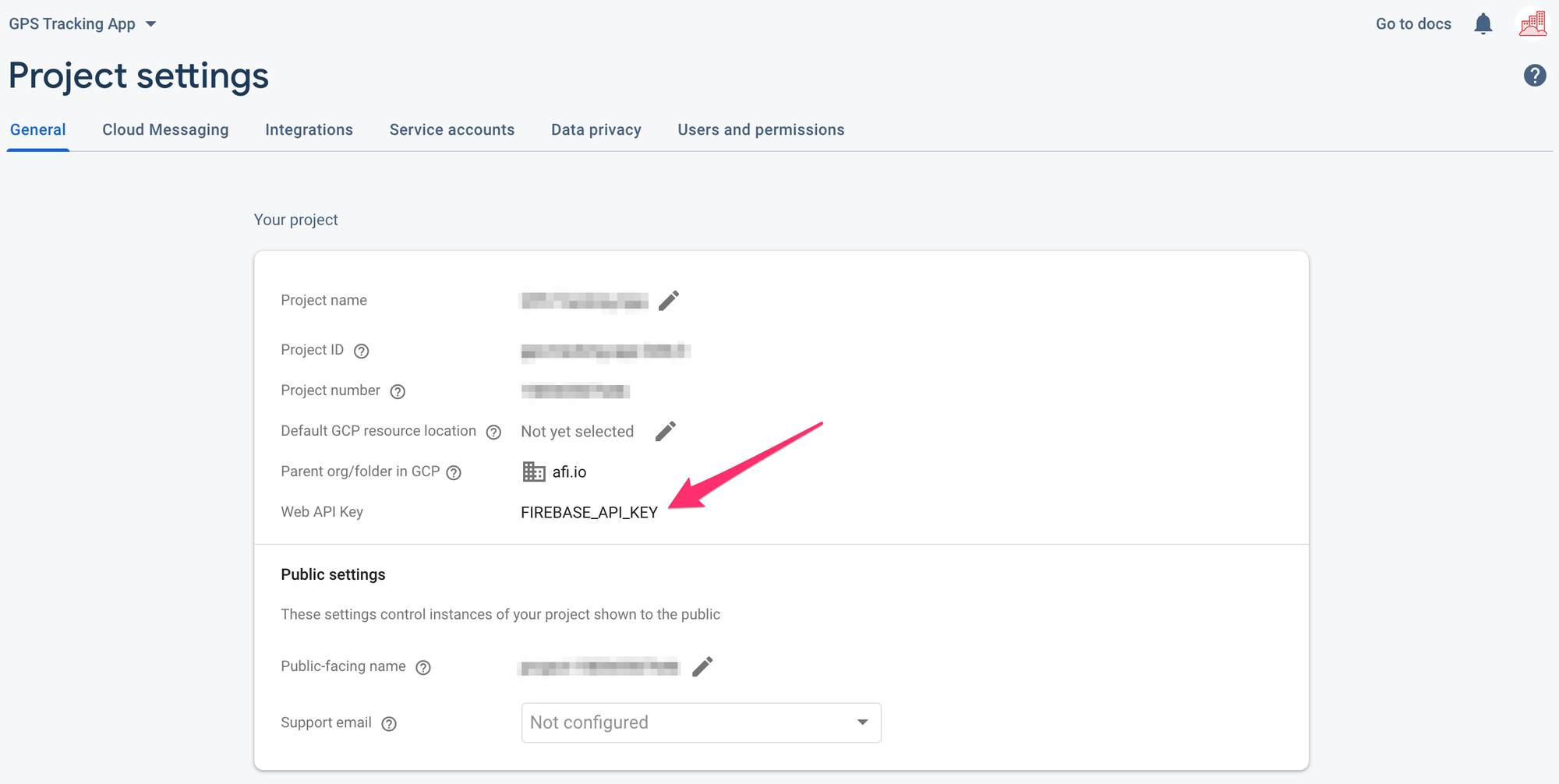Edit the Project name with the pencil icon

click(x=669, y=301)
